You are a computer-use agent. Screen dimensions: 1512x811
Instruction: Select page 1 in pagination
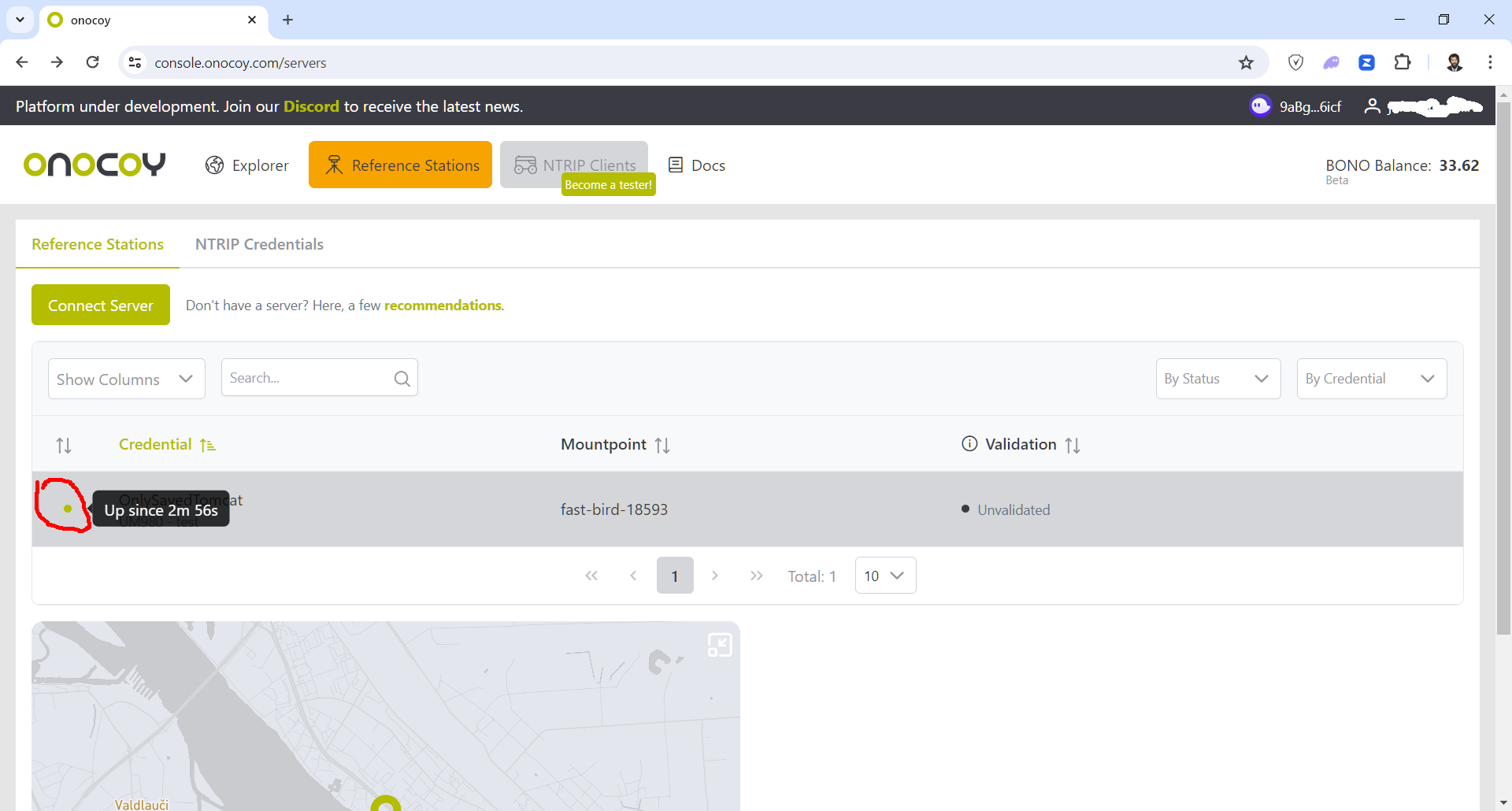(675, 576)
